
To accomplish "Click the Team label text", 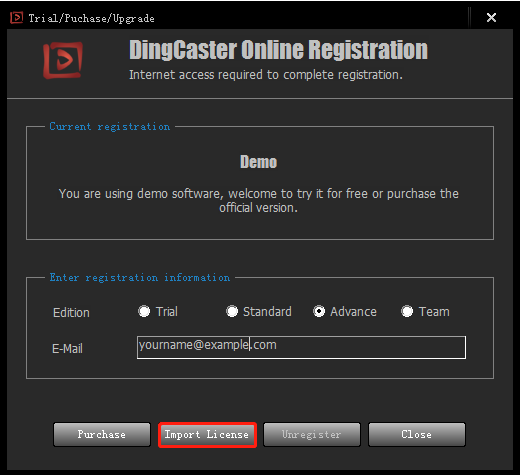I will click(434, 312).
